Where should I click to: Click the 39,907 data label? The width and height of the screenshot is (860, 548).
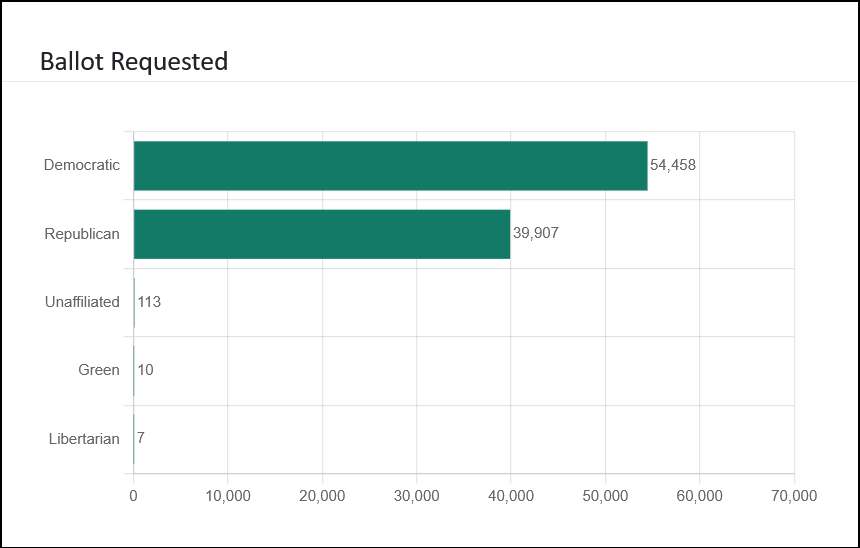click(x=535, y=234)
